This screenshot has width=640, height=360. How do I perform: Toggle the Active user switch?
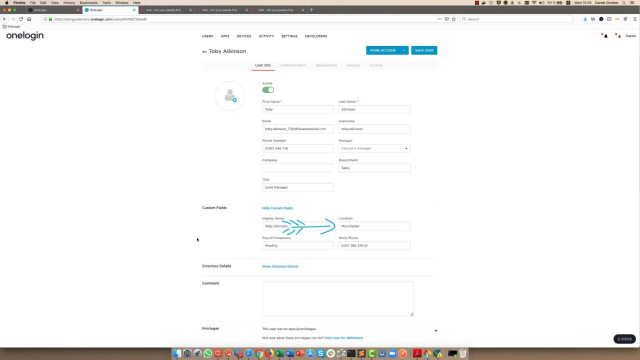point(268,90)
